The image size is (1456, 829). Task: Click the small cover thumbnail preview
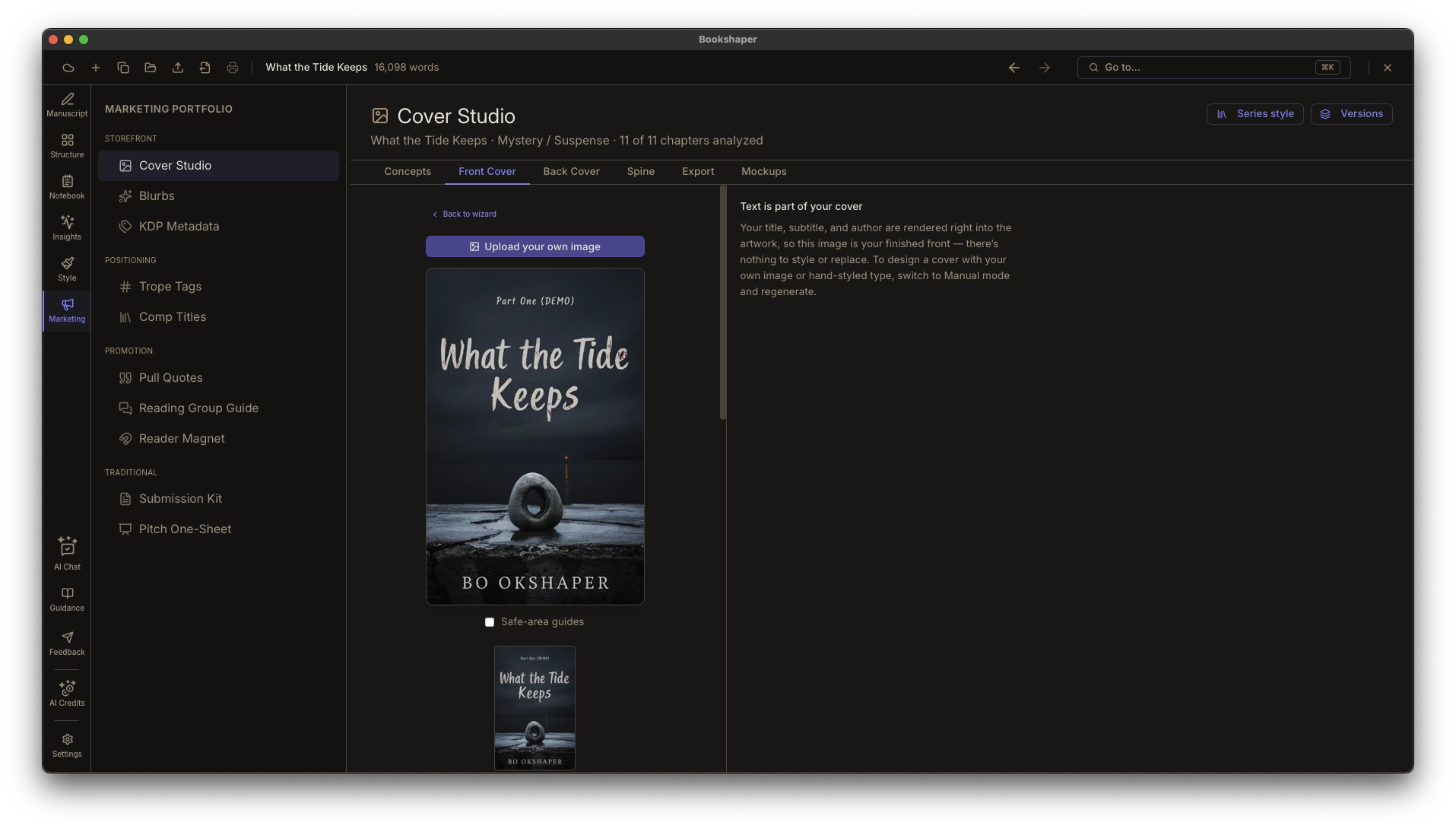pos(535,708)
